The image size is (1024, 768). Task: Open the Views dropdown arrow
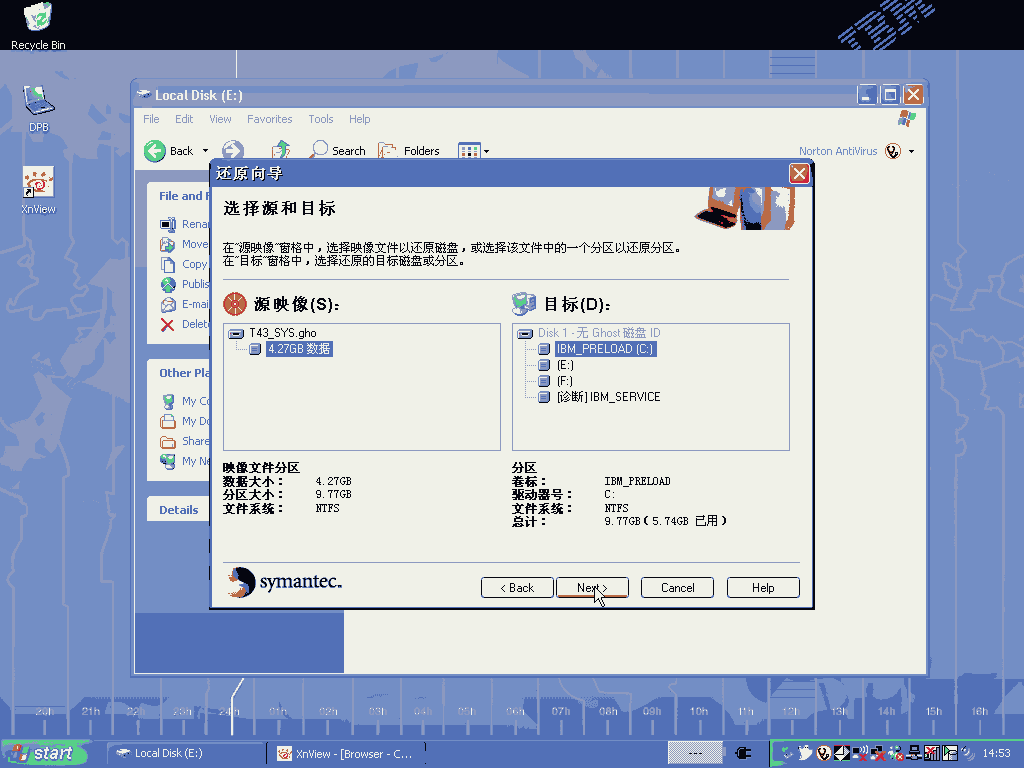(x=487, y=152)
